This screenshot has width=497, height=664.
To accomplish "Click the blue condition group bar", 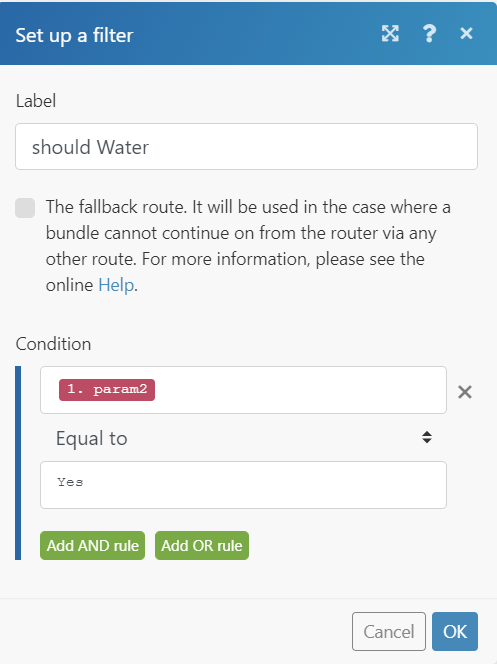I will click(x=18, y=463).
